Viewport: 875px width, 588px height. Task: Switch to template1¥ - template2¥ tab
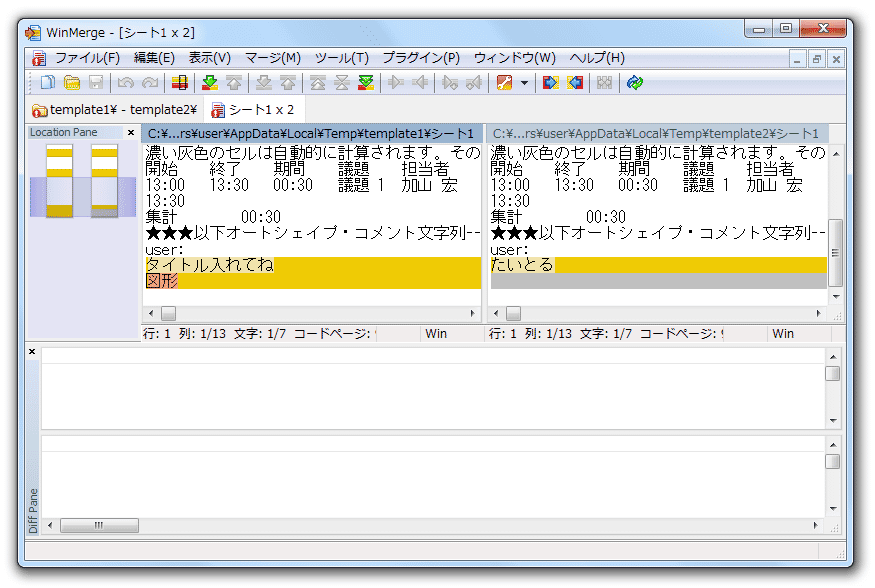point(114,110)
